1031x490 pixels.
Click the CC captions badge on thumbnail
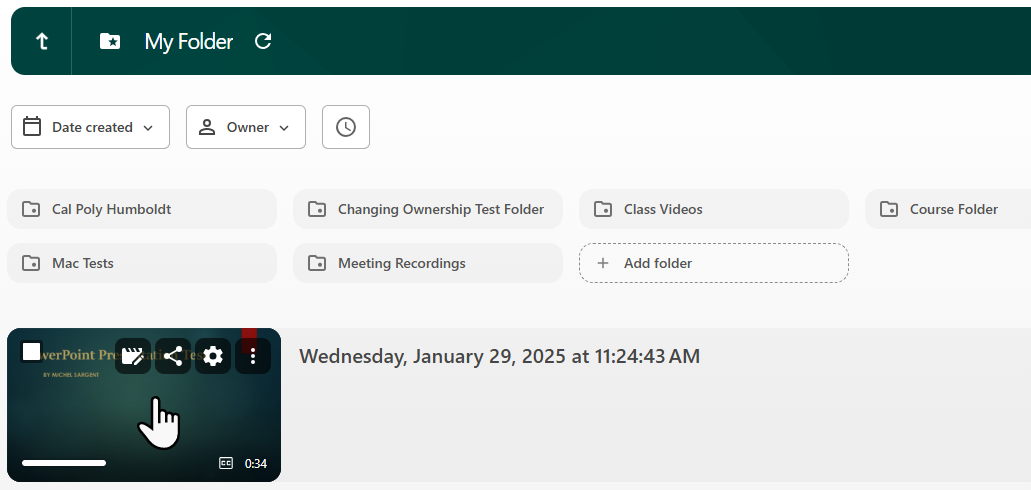226,463
